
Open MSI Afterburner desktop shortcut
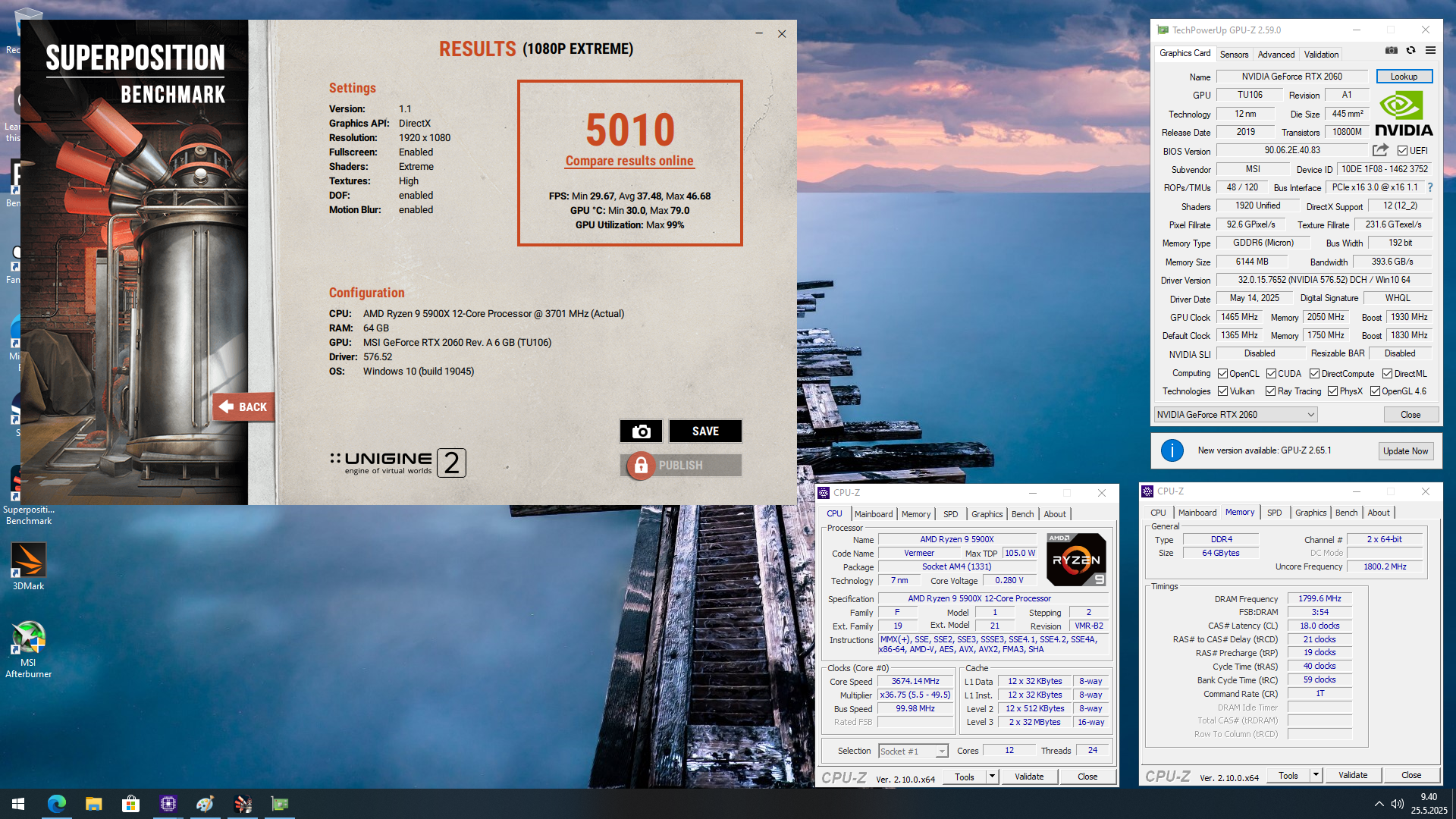(28, 649)
